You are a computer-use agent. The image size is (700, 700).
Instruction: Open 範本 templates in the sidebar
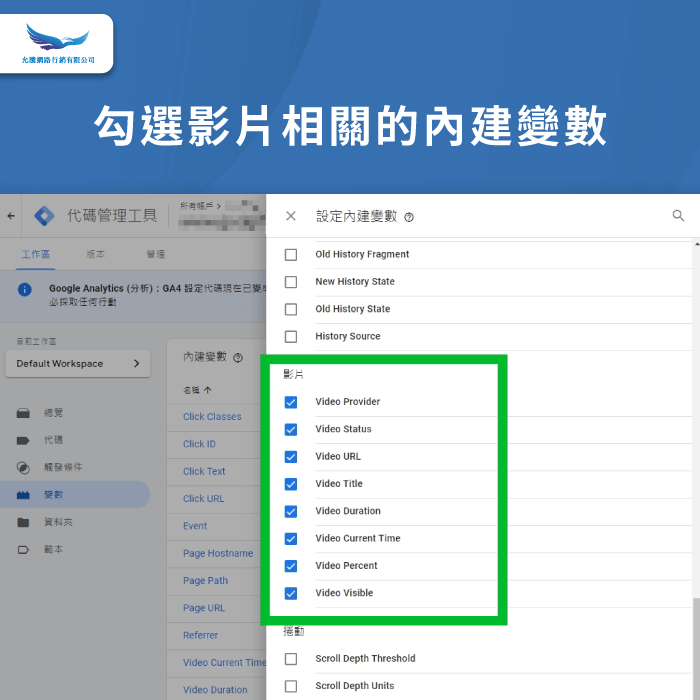point(53,549)
